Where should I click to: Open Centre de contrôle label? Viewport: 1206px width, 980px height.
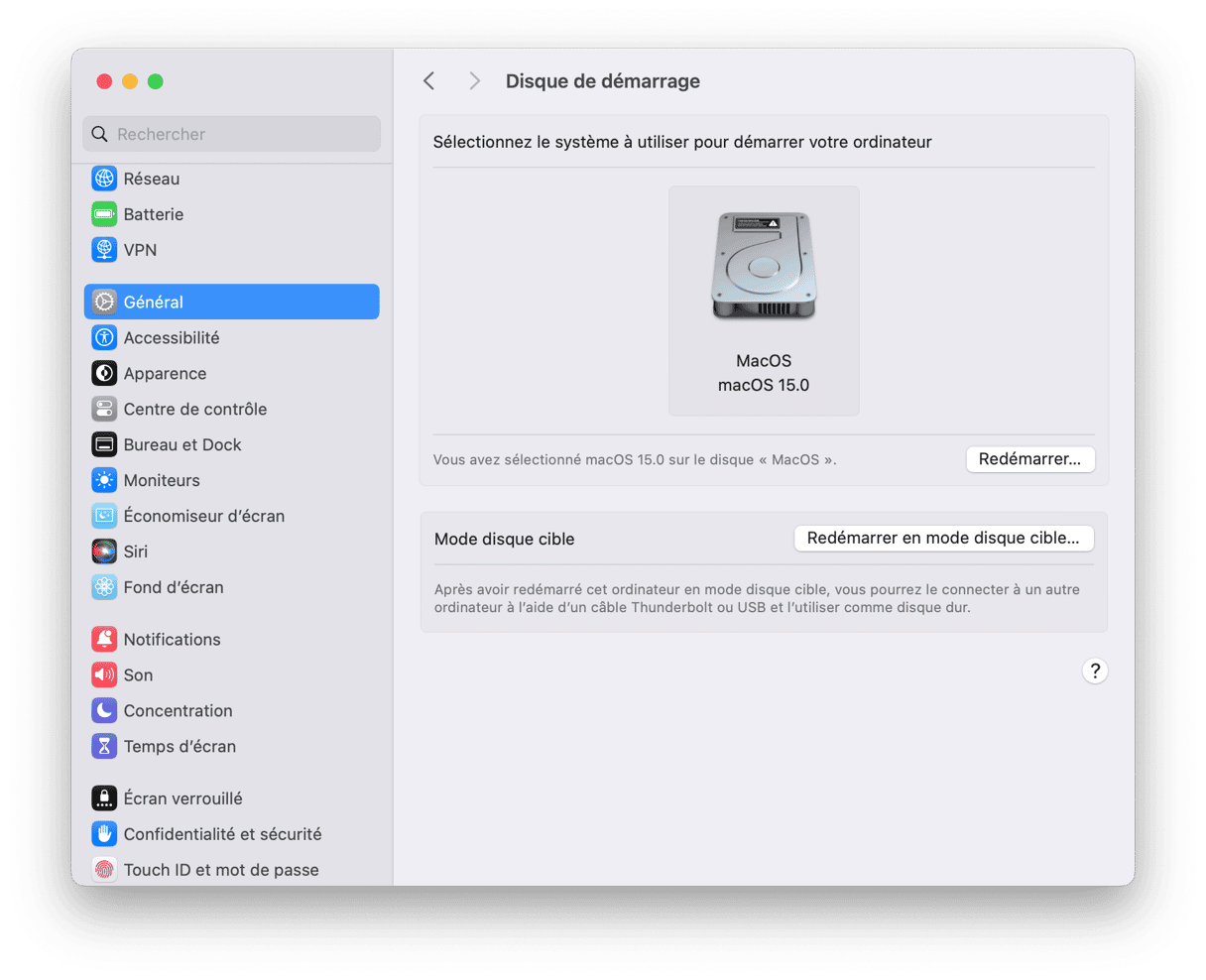(x=195, y=409)
